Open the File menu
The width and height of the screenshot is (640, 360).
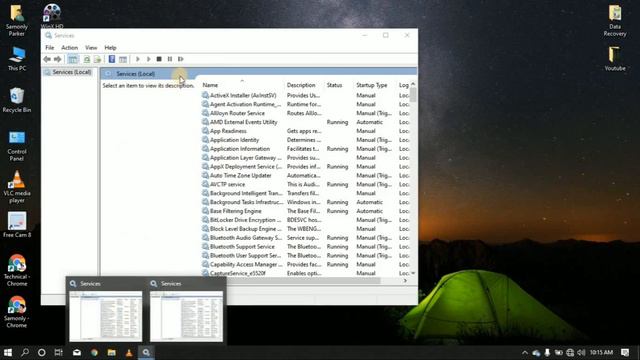49,48
